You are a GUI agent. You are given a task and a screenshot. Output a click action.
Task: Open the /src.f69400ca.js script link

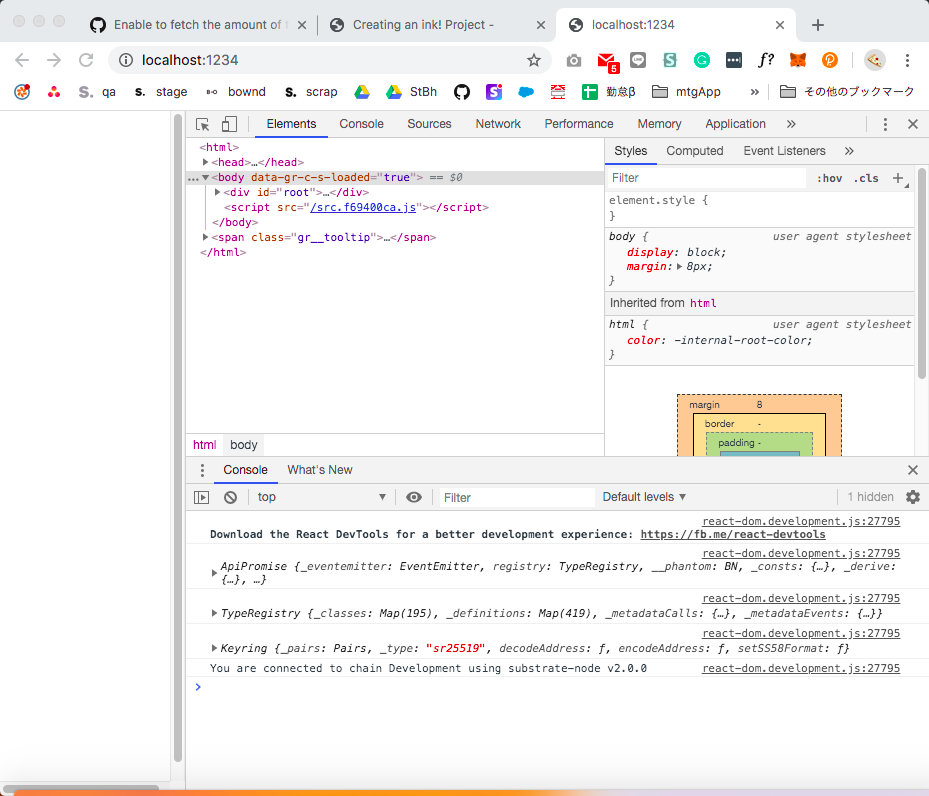click(x=363, y=207)
